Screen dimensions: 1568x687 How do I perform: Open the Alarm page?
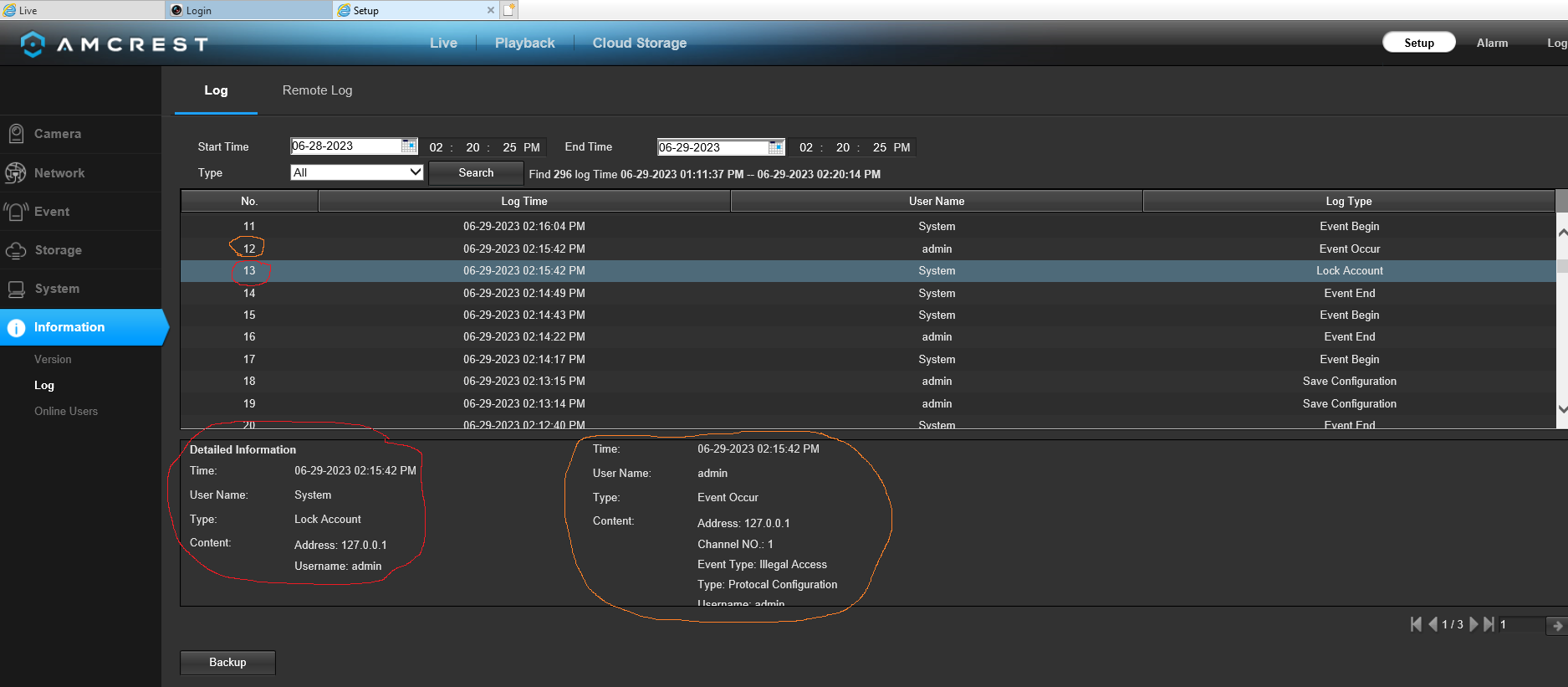pos(1492,43)
